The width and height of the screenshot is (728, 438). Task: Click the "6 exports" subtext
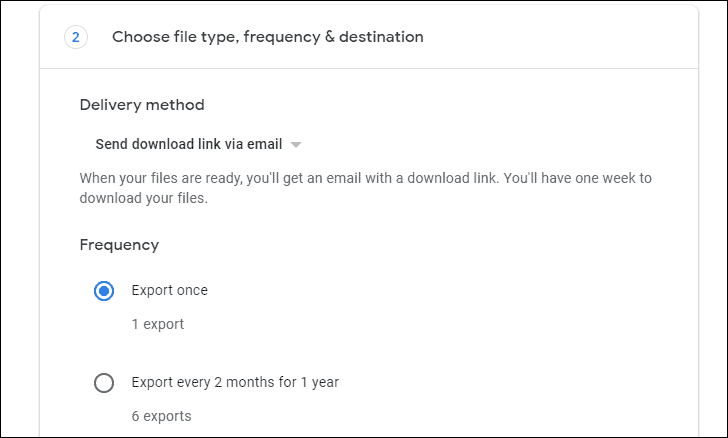click(161, 416)
